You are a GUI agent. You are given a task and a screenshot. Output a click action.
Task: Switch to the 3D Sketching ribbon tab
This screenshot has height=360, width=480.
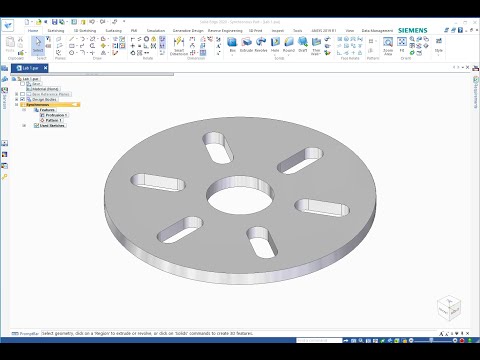point(85,31)
